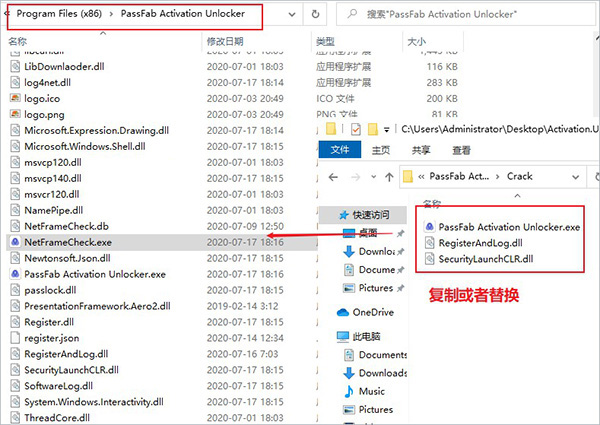The height and width of the screenshot is (425, 600).
Task: Select the NamePipe.dll file name
Action: pyautogui.click(x=54, y=210)
